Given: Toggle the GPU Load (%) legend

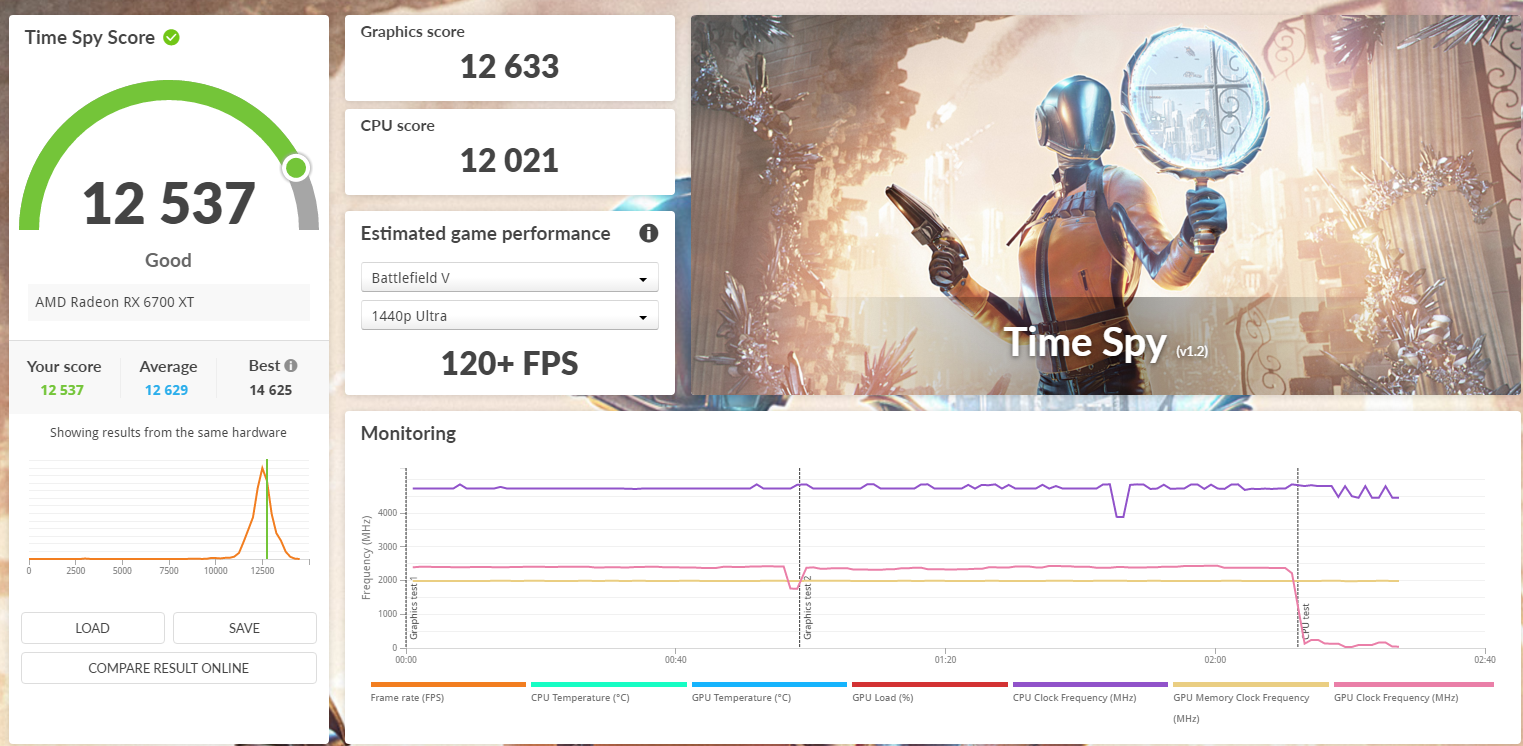Looking at the screenshot, I should tap(930, 691).
